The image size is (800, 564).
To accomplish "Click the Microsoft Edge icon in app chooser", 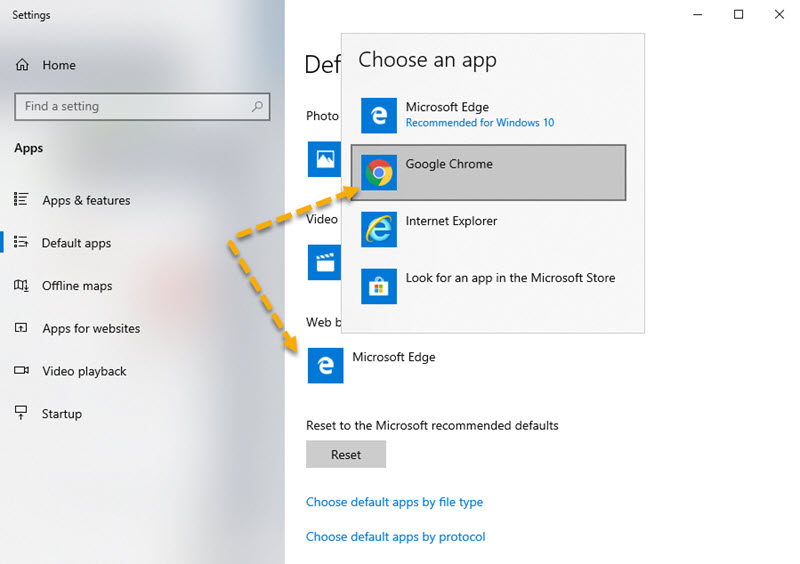I will click(379, 116).
